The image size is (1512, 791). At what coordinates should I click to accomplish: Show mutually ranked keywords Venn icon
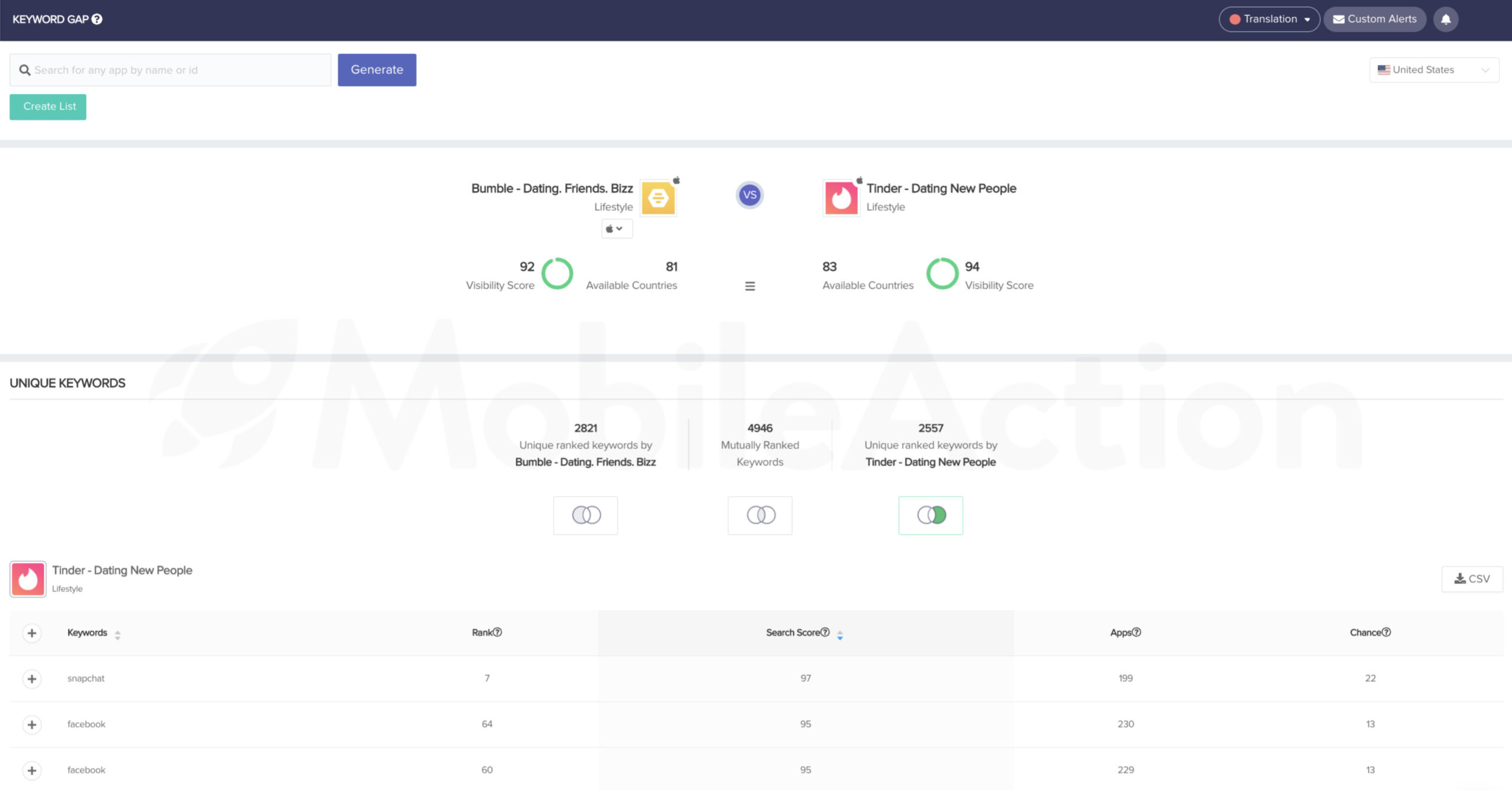point(760,515)
